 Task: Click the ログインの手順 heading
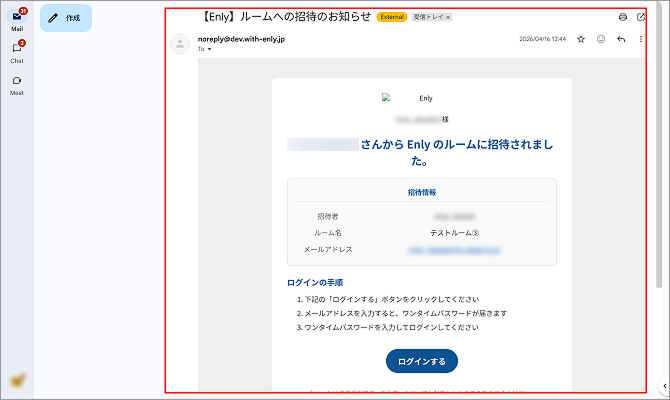pyautogui.click(x=315, y=282)
